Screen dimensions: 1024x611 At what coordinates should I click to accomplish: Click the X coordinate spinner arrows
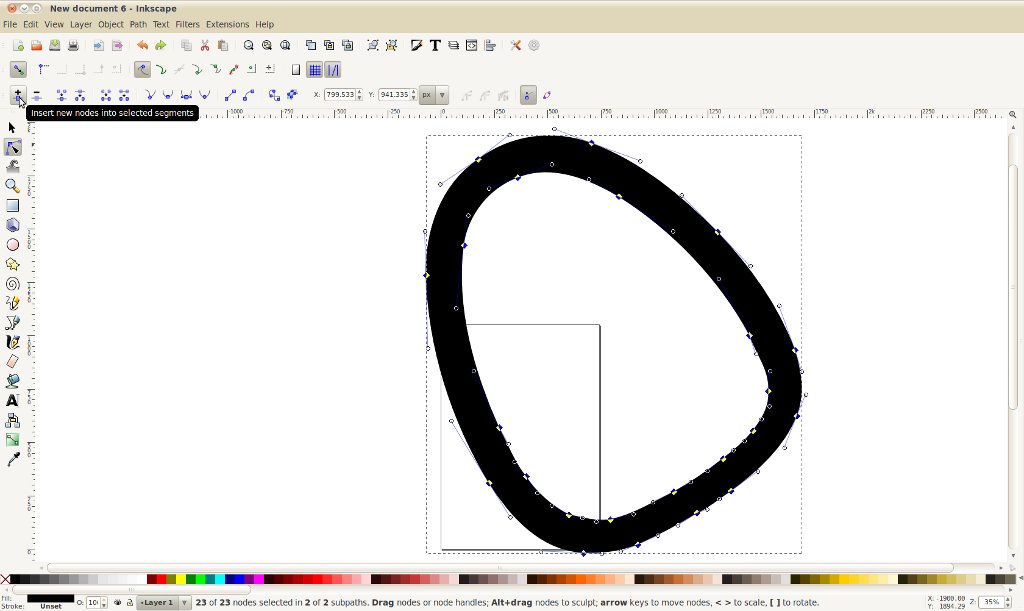(x=359, y=95)
